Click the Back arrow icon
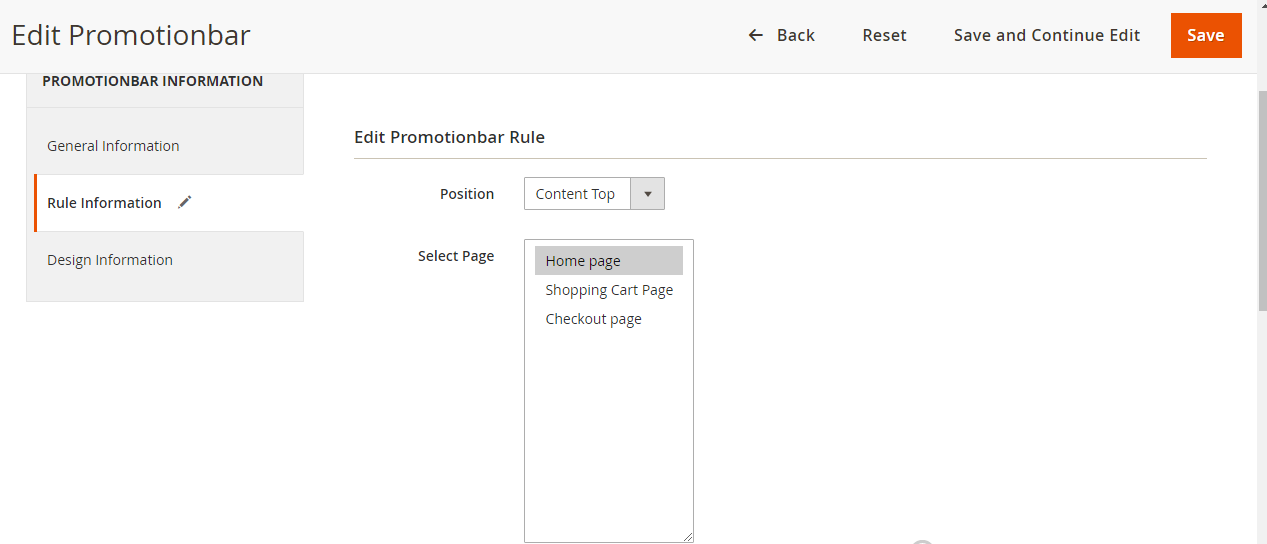Viewport: 1267px width, 544px height. click(756, 36)
